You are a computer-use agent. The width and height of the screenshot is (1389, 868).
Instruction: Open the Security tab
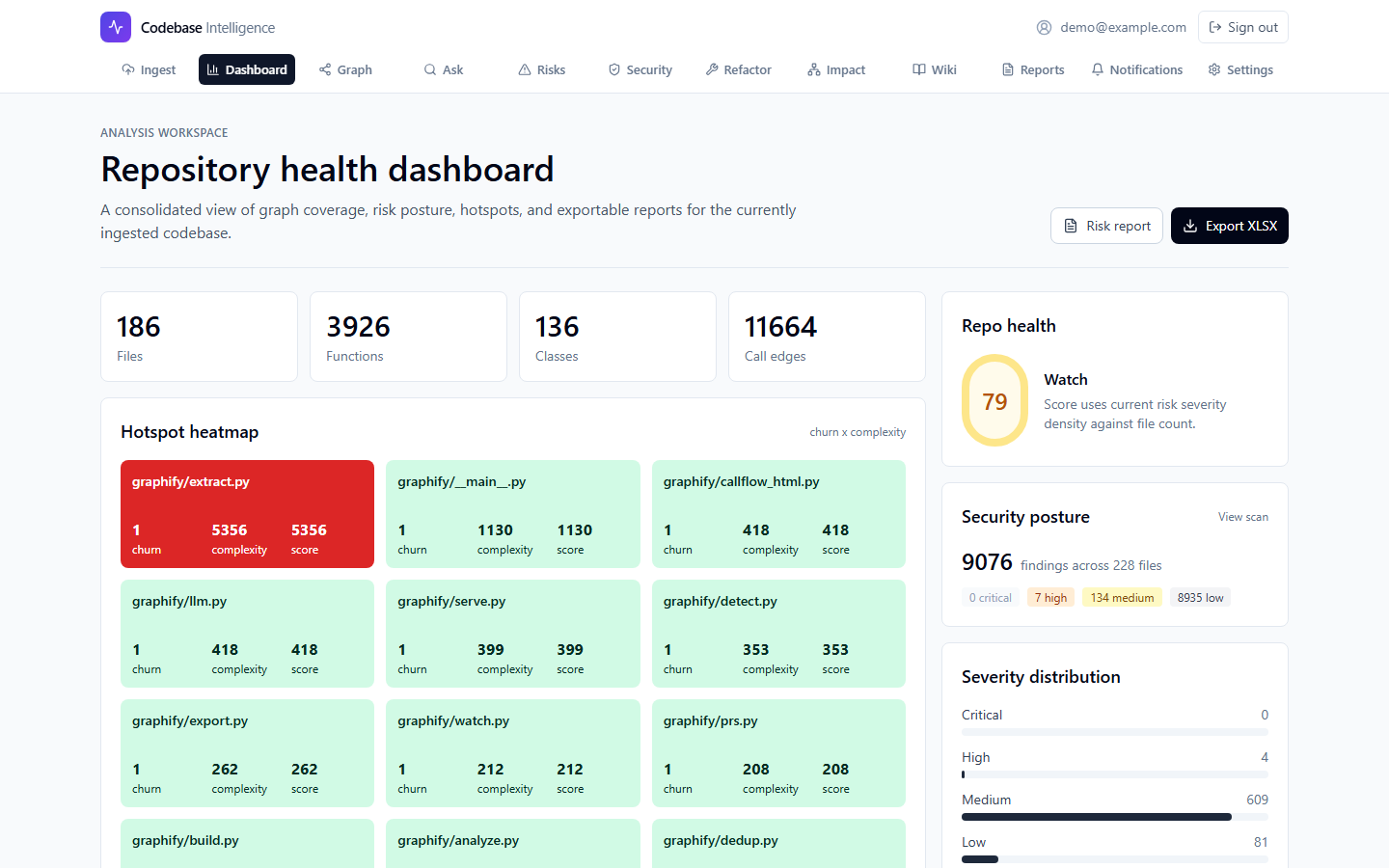640,69
